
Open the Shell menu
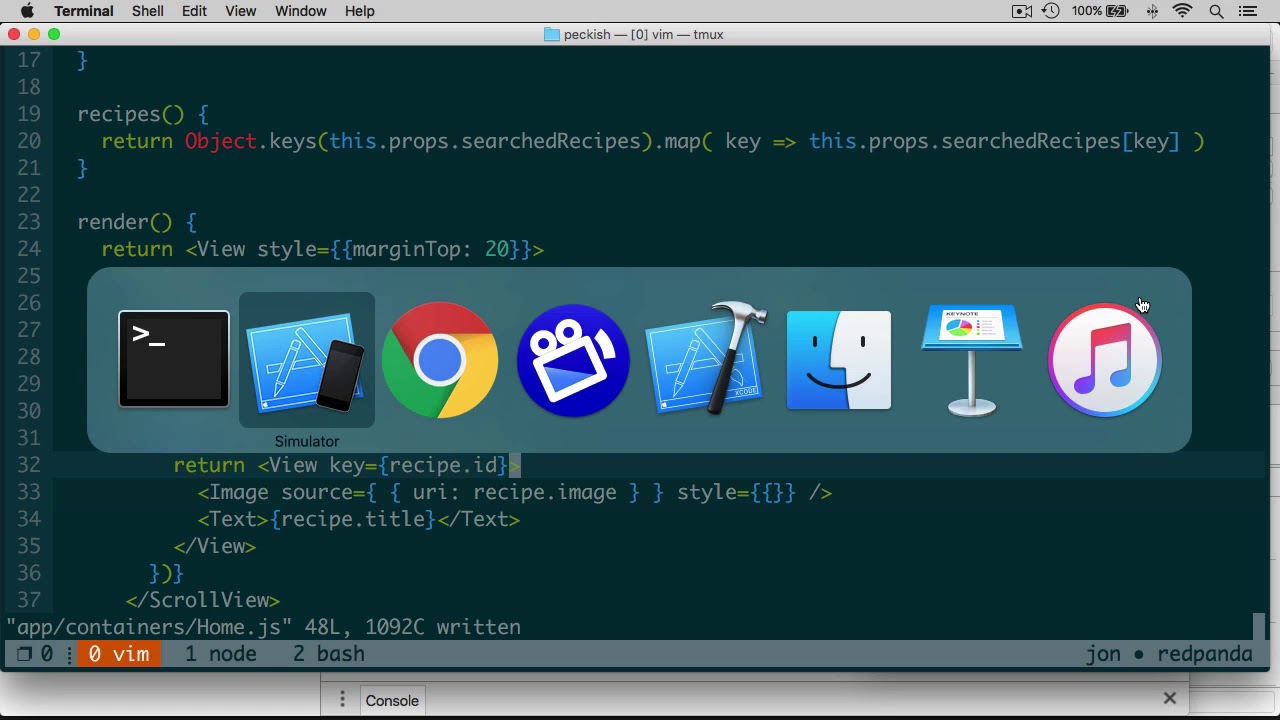148,11
